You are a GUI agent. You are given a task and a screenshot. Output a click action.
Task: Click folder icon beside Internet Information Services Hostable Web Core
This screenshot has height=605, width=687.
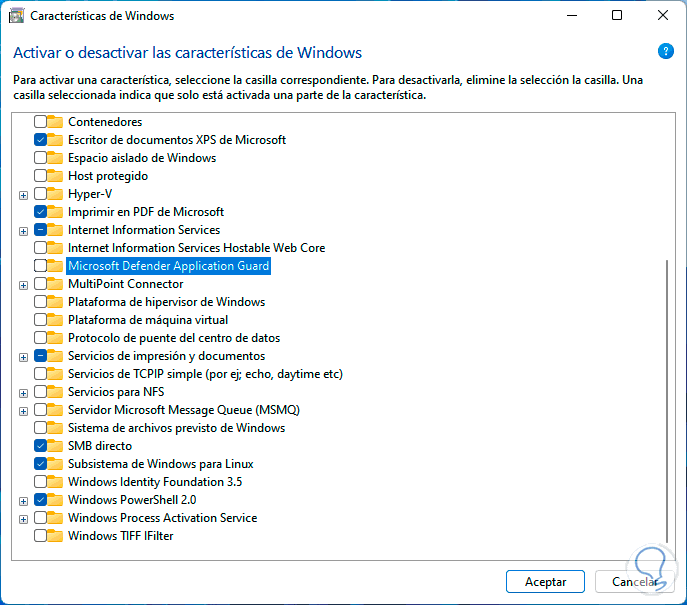pos(55,247)
